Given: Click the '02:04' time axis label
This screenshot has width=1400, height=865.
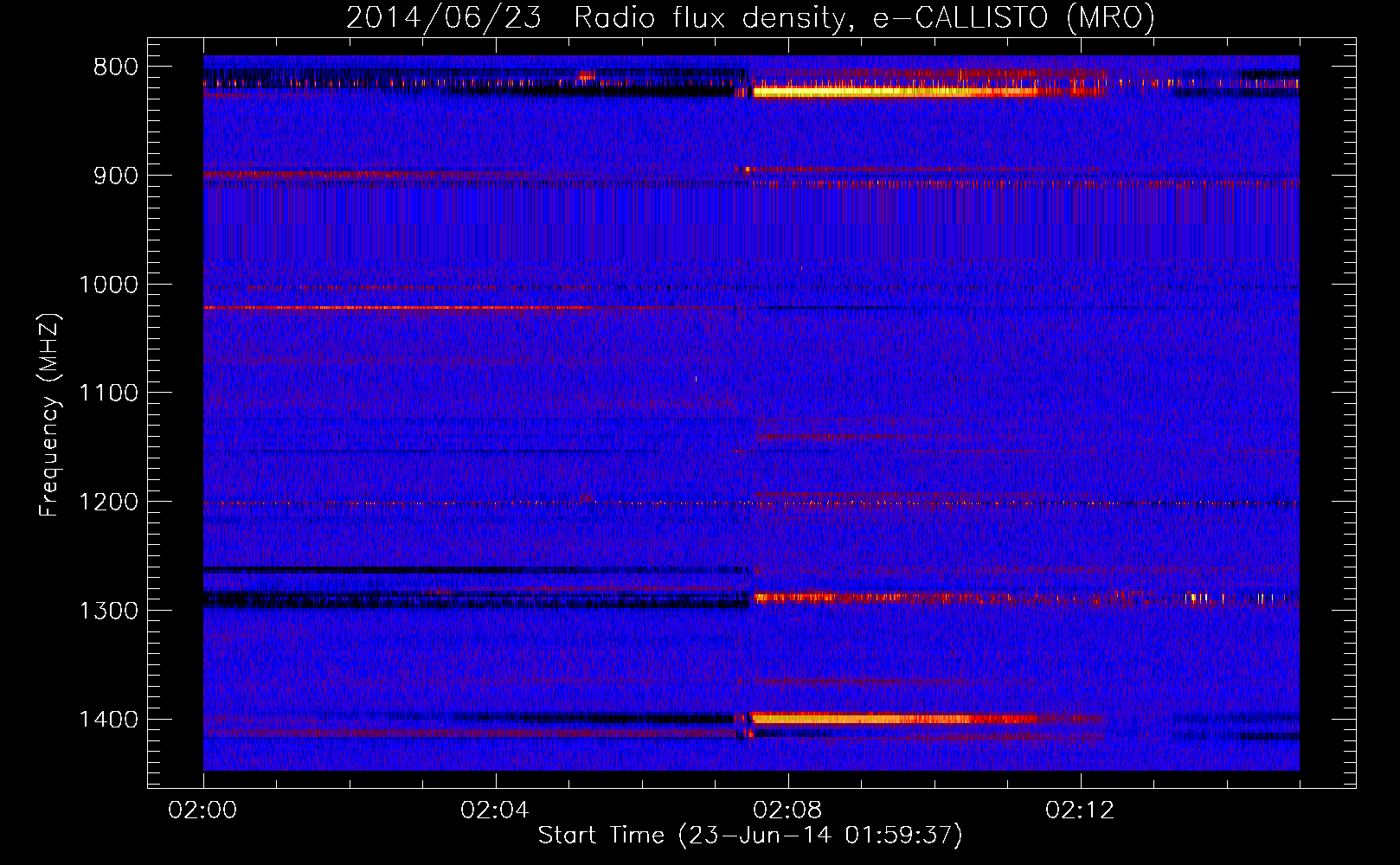Looking at the screenshot, I should pyautogui.click(x=495, y=811).
